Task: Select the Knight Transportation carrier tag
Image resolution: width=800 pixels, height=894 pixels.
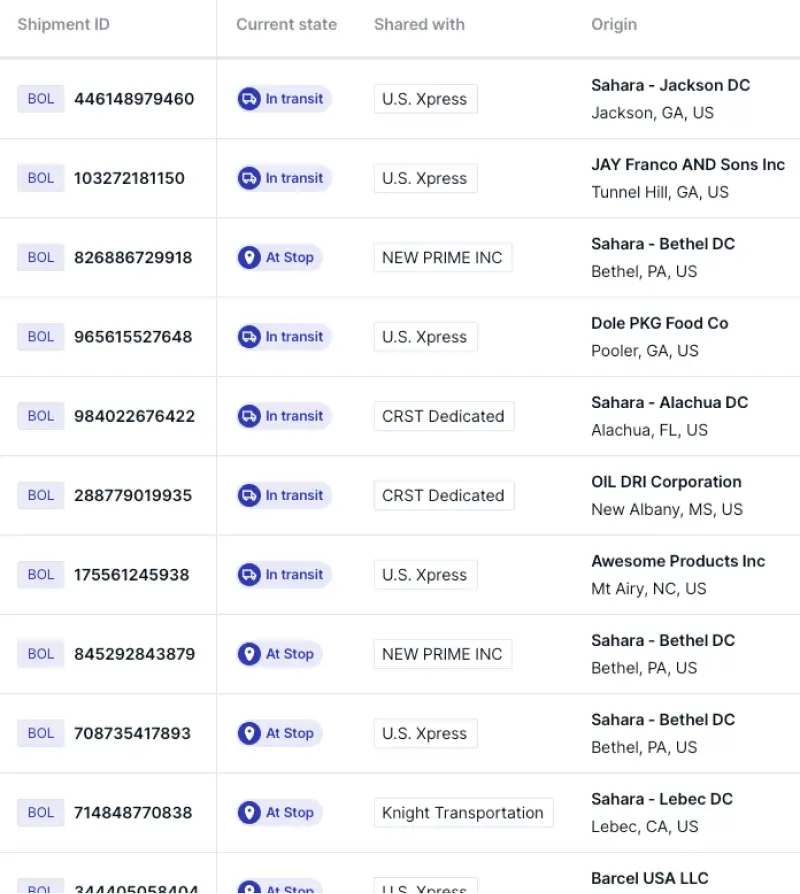Action: (463, 812)
